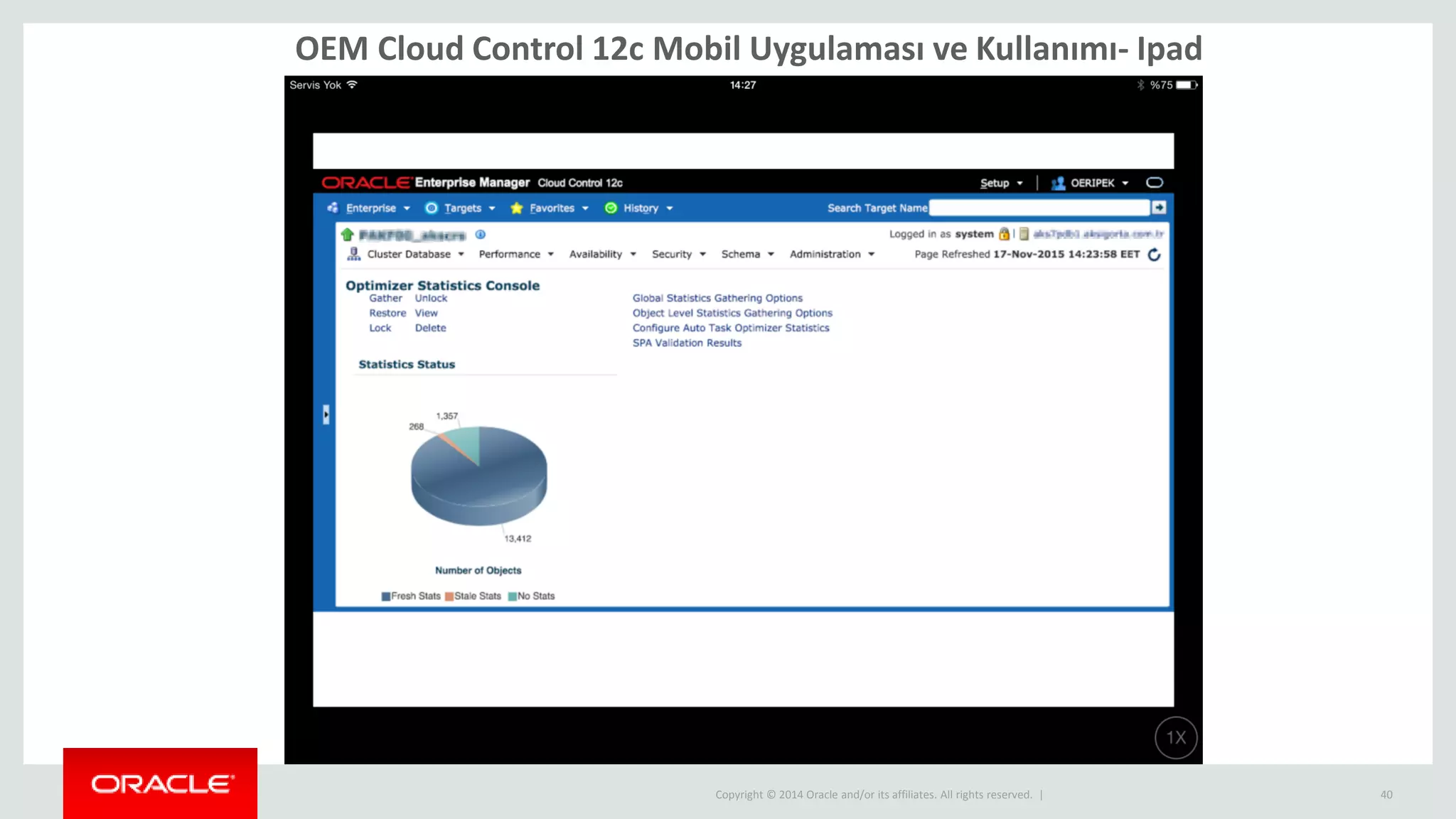Expand the left side panel splitter
This screenshot has height=819, width=1456.
tap(326, 414)
